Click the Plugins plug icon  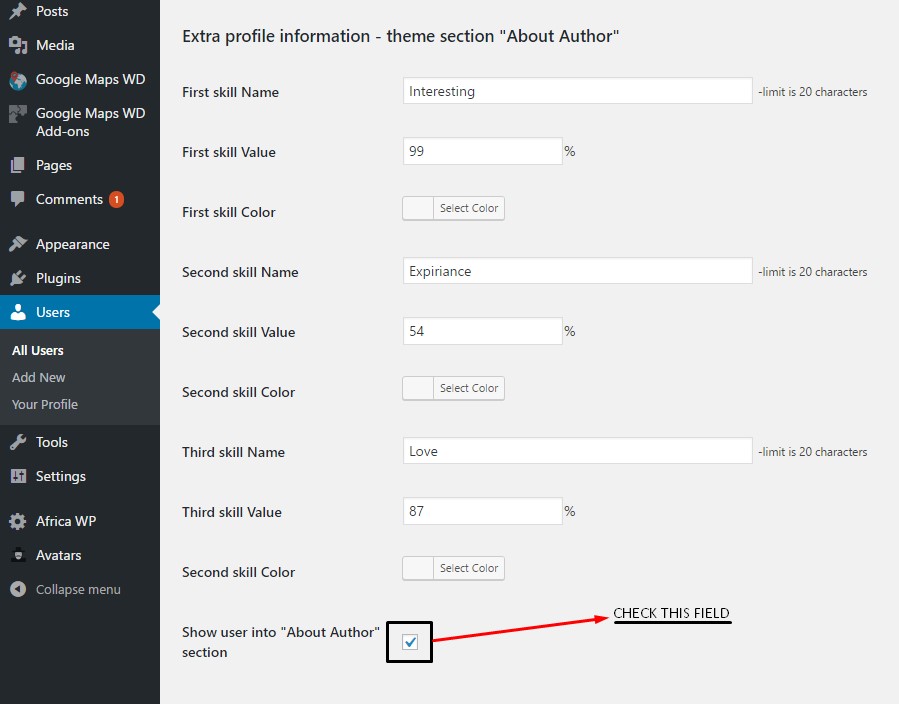point(18,278)
